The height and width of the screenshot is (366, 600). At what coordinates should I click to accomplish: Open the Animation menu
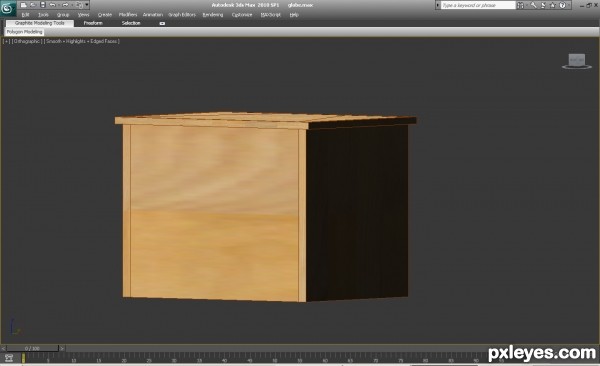[x=153, y=15]
